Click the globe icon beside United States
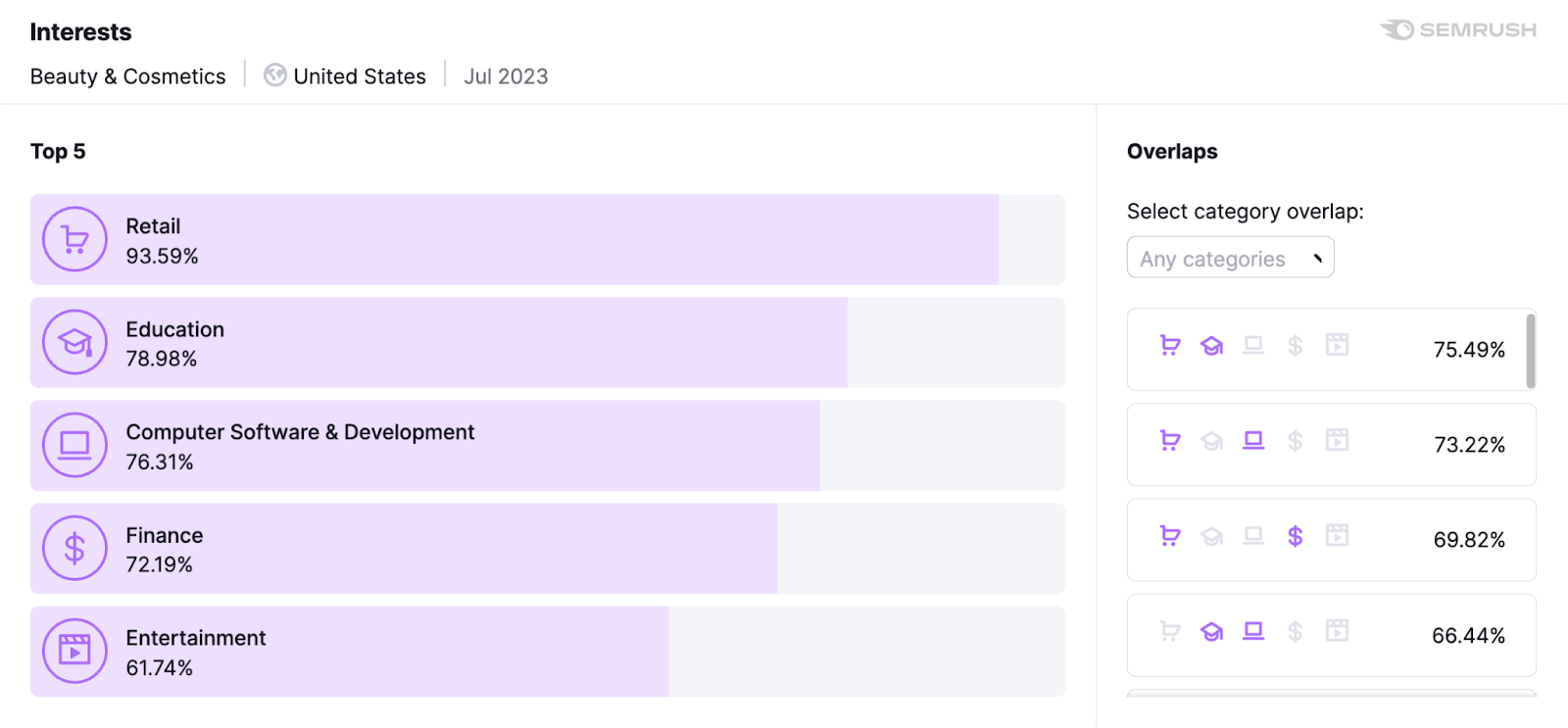The width and height of the screenshot is (1568, 728). 274,75
